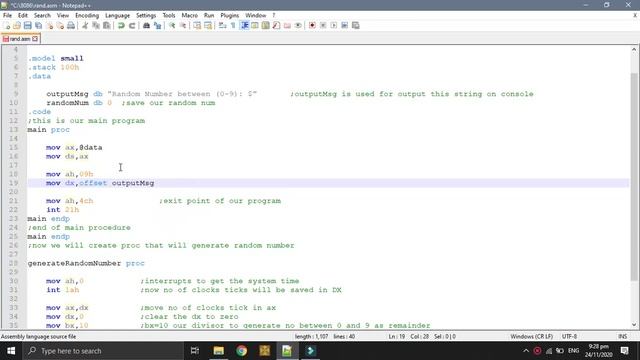640x360 pixels.
Task: Click the User Defined Language icon
Action: click(255, 26)
